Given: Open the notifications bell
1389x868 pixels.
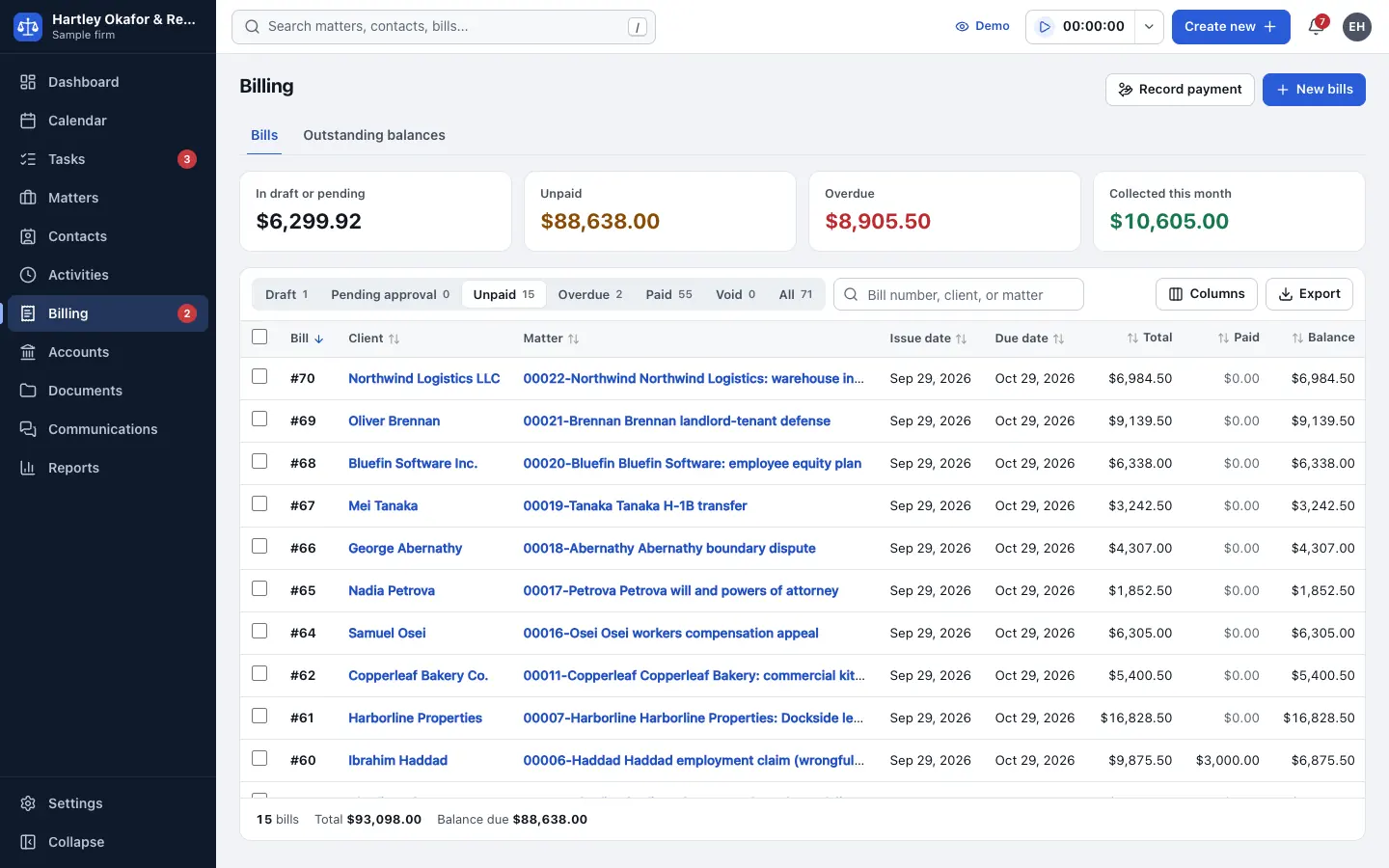Looking at the screenshot, I should (1316, 27).
